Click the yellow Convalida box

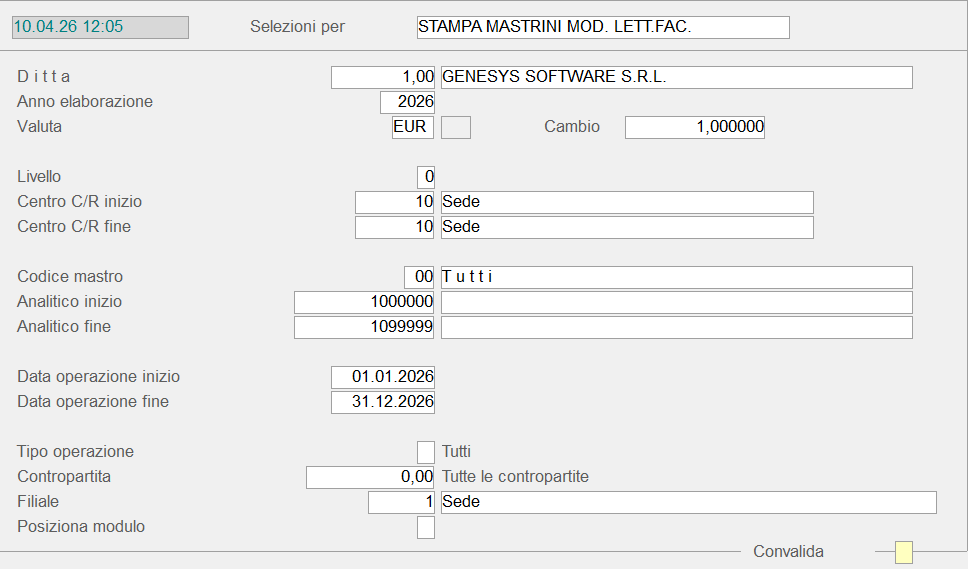904,552
